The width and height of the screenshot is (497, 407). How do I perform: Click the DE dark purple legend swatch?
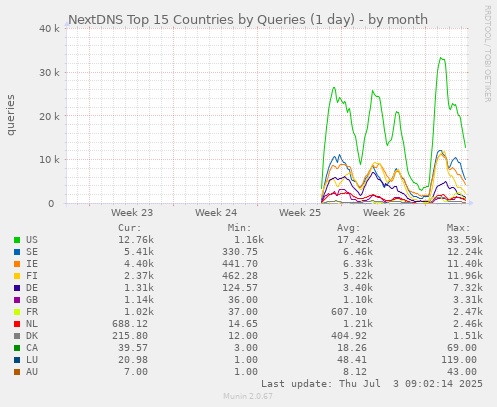[x=17, y=288]
